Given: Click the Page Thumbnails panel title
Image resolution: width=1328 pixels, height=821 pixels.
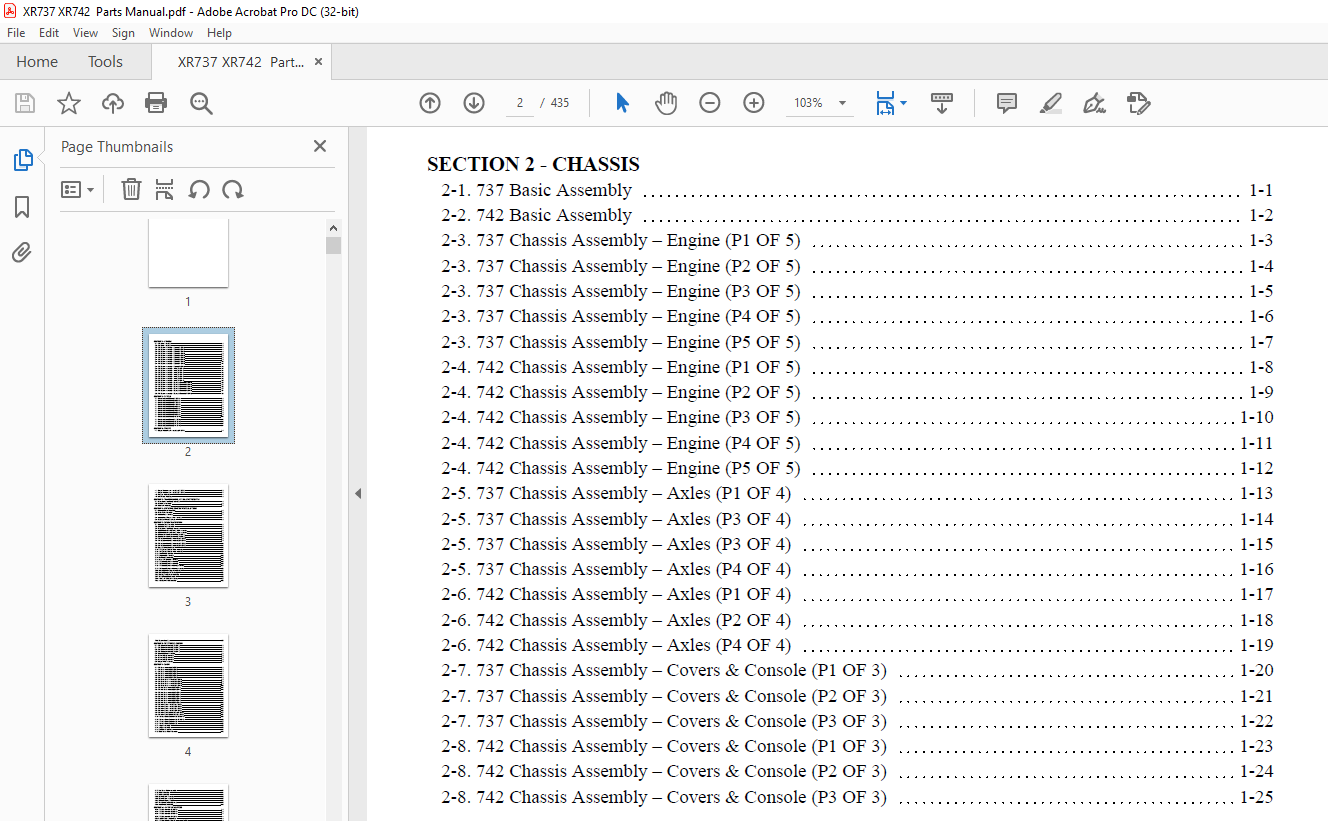Looking at the screenshot, I should pyautogui.click(x=117, y=146).
